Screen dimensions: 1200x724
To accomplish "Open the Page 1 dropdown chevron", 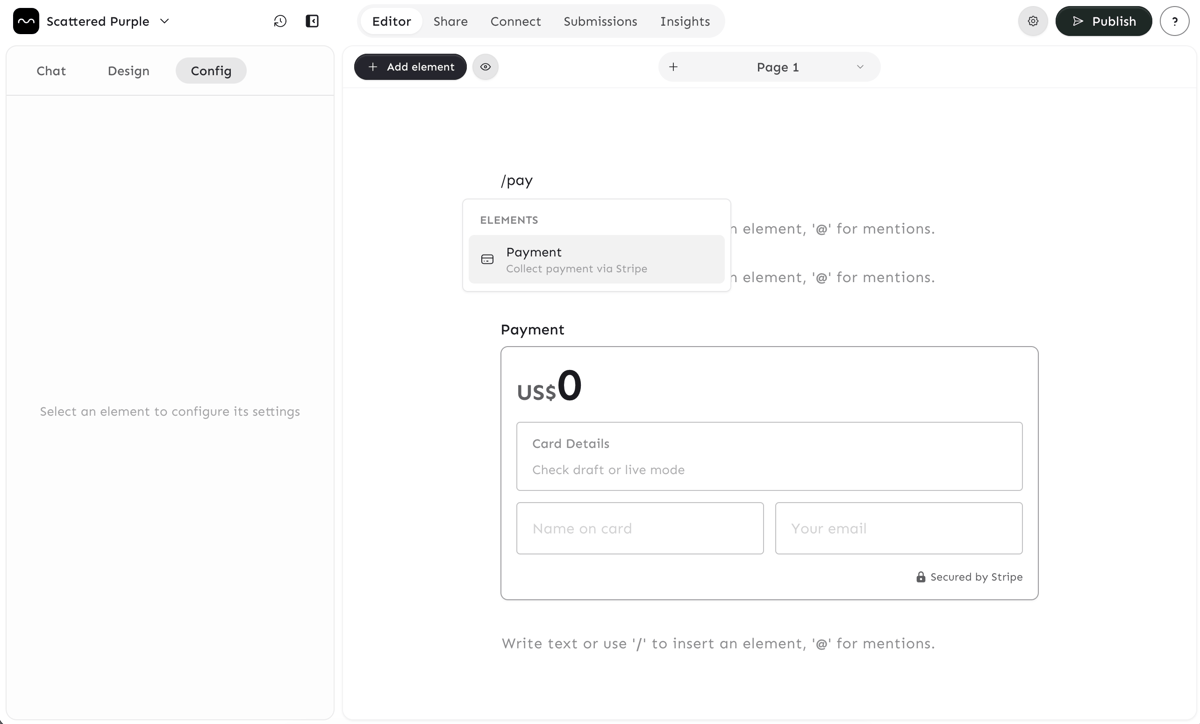I will point(859,67).
